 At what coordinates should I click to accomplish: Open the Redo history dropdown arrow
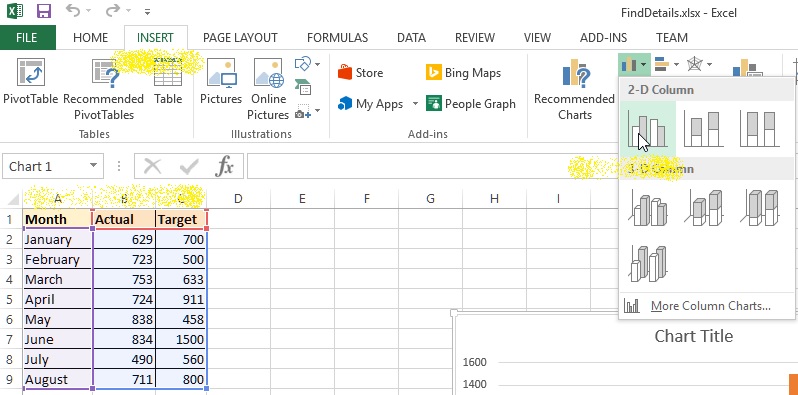pos(128,11)
